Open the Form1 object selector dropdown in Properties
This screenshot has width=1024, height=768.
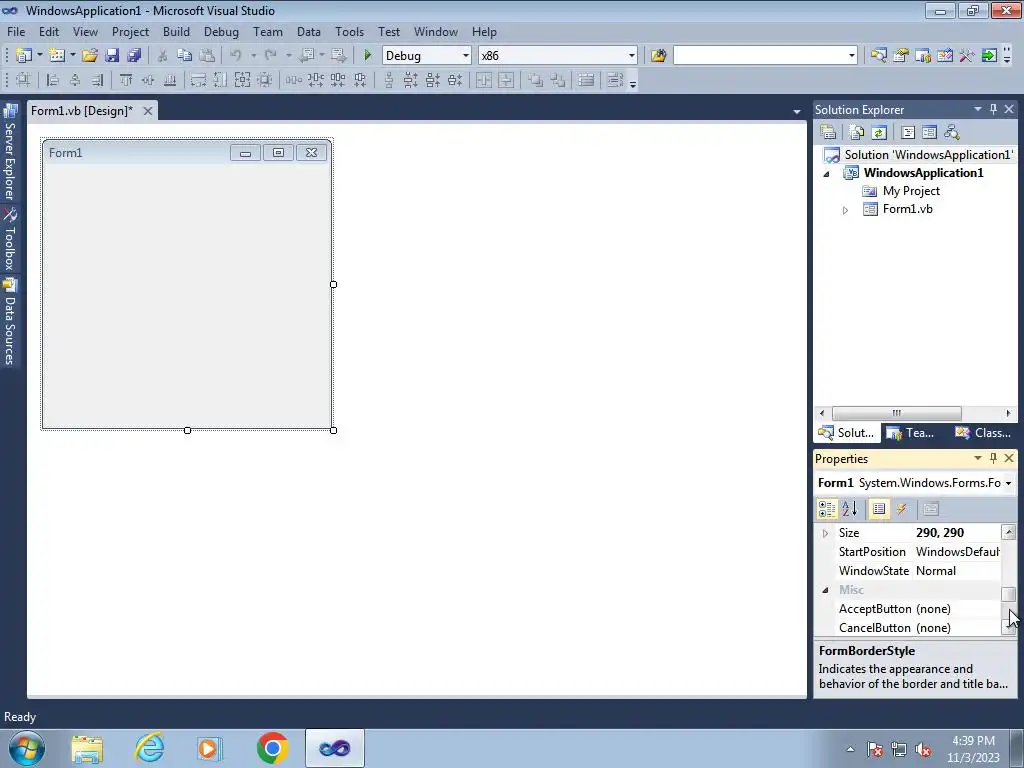pos(1009,483)
